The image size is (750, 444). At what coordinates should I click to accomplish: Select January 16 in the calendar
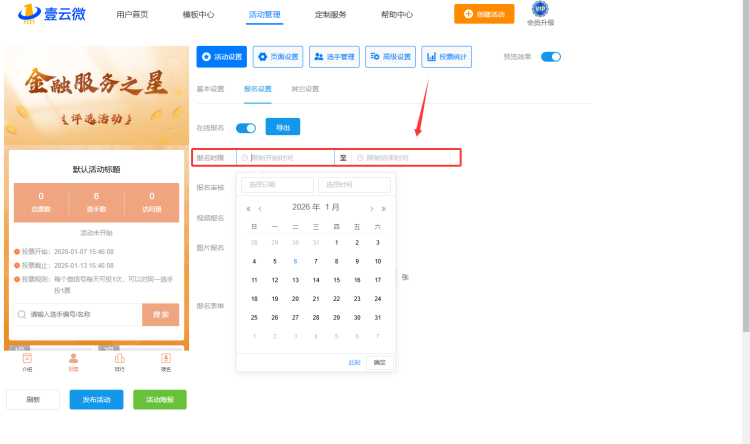(x=357, y=280)
